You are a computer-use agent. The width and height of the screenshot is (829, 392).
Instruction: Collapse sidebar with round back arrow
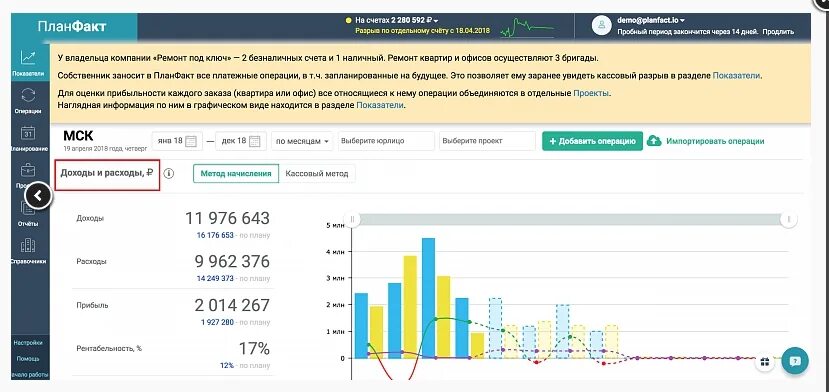38,196
